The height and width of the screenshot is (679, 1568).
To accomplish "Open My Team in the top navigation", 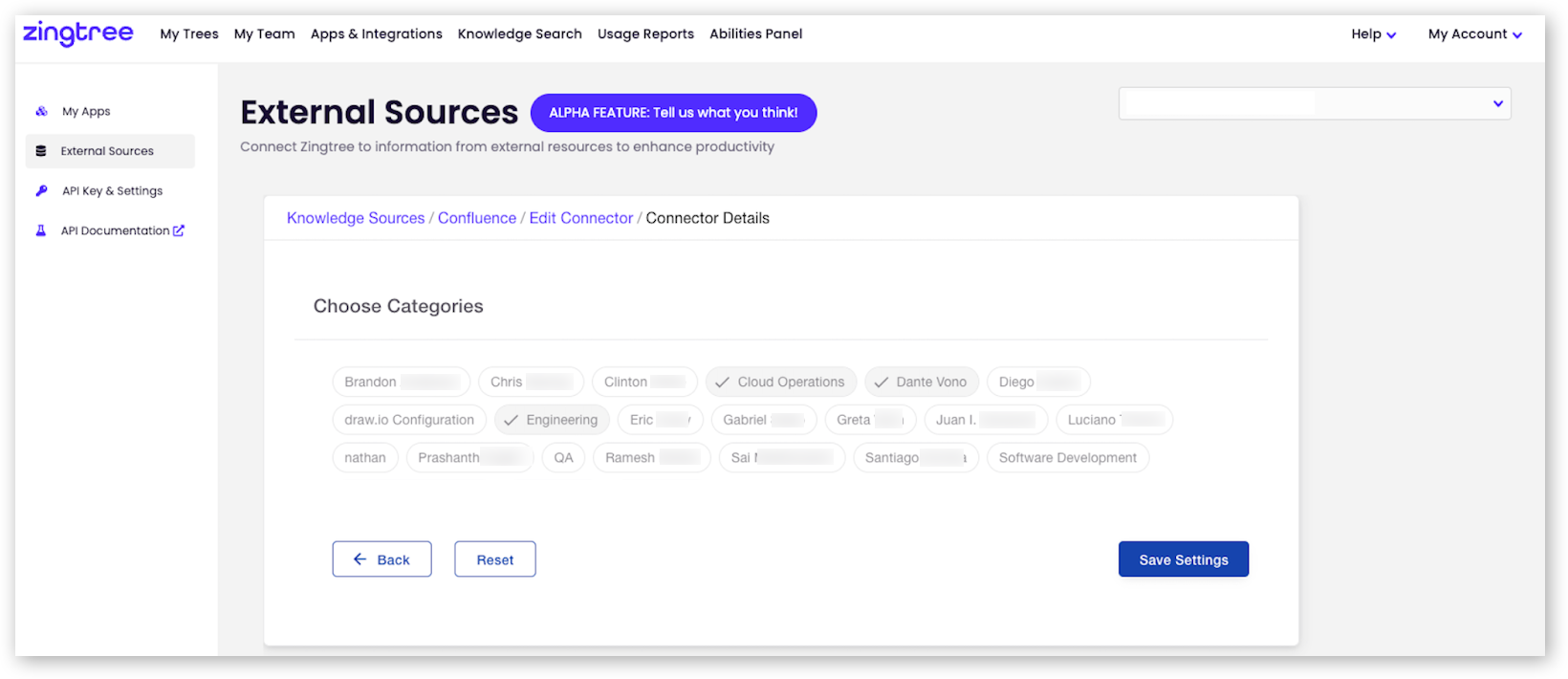I will [x=265, y=33].
